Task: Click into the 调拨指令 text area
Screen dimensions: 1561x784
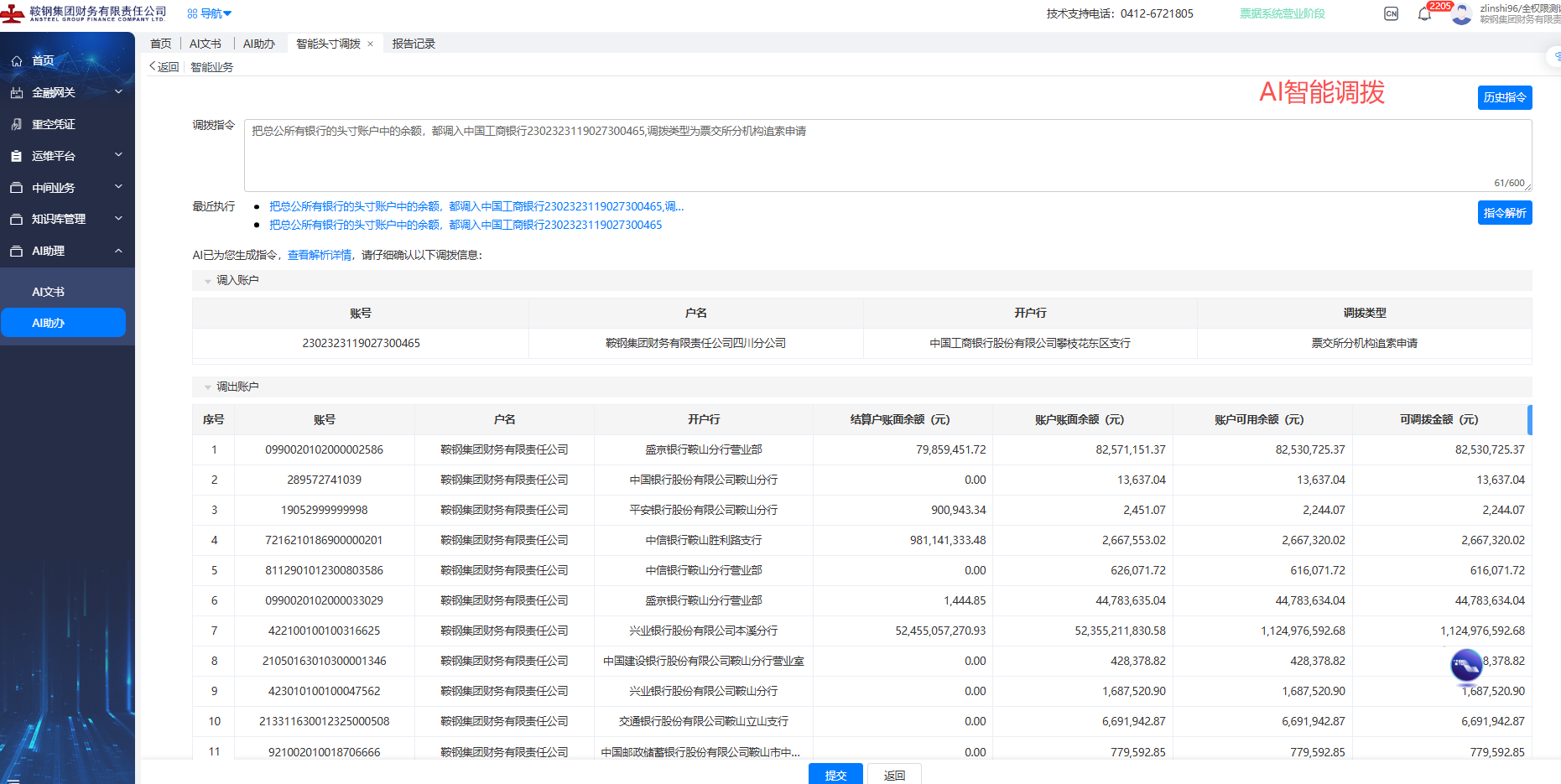Action: click(887, 156)
